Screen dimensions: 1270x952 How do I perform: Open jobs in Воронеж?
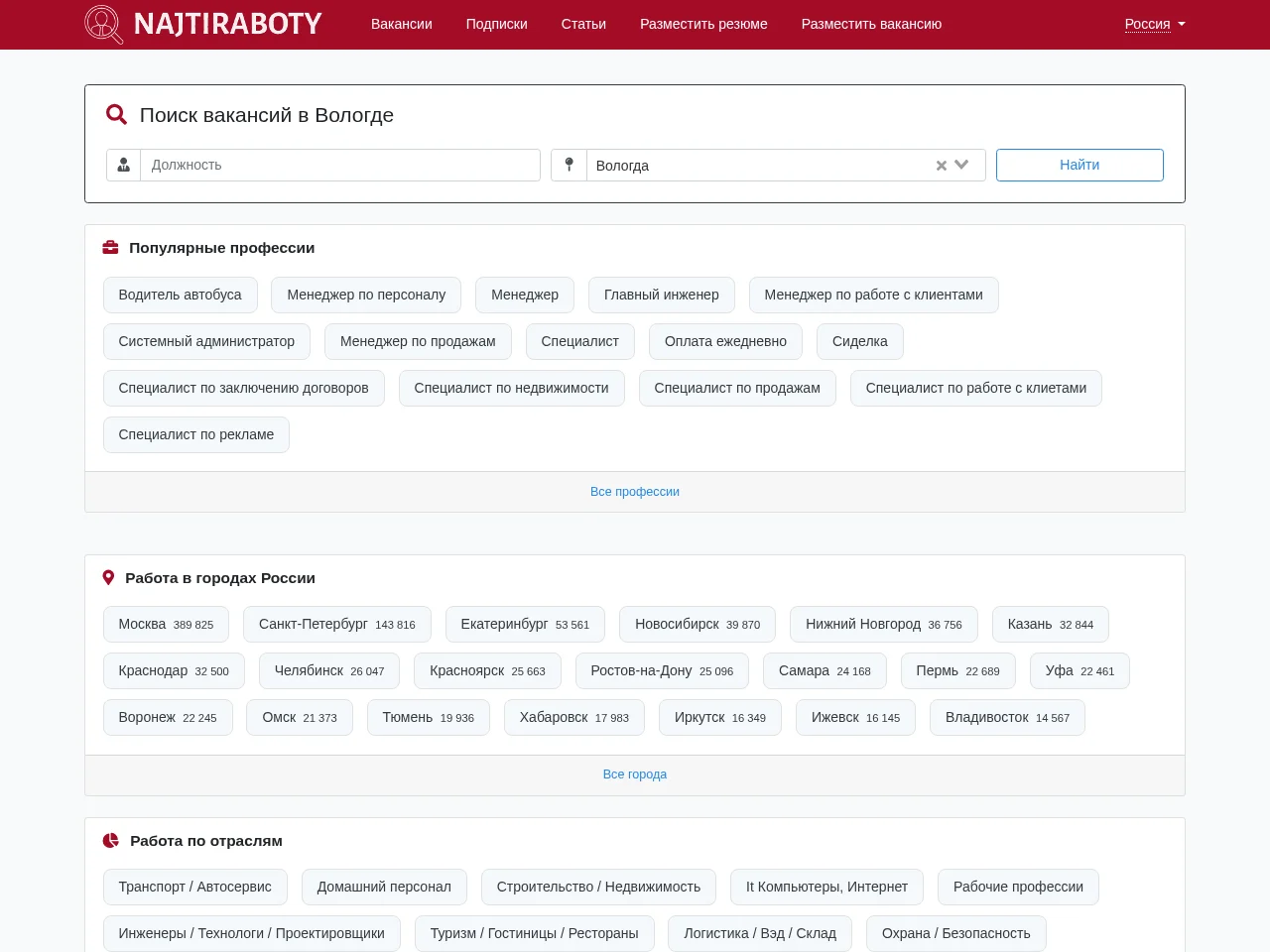point(168,718)
